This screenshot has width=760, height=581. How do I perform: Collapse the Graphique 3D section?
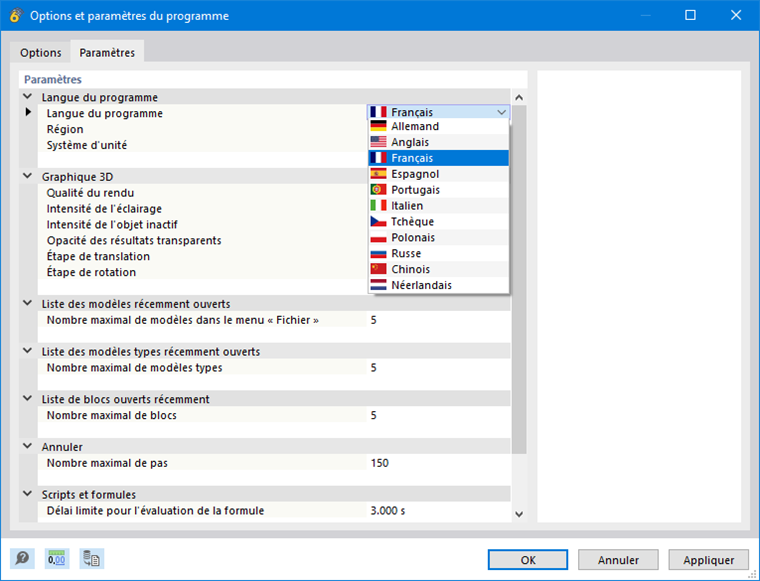(x=28, y=176)
